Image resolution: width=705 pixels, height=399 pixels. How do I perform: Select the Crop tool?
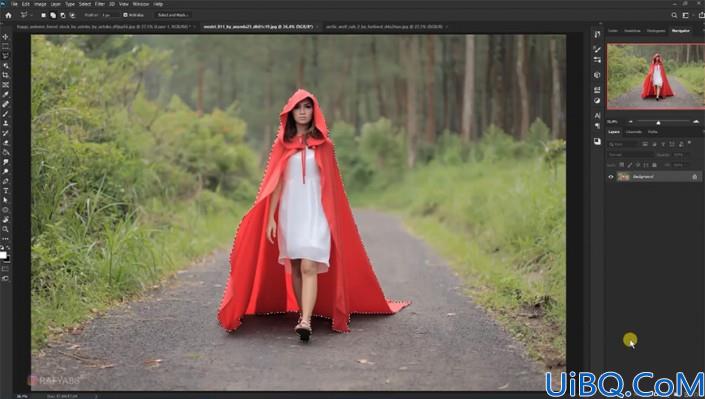(5, 75)
